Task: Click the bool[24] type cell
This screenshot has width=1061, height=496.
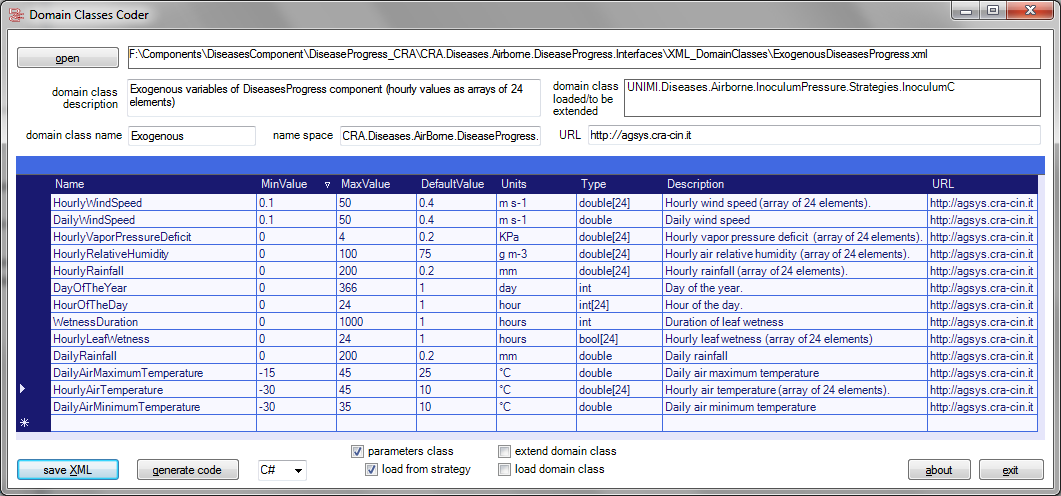Action: [x=619, y=338]
